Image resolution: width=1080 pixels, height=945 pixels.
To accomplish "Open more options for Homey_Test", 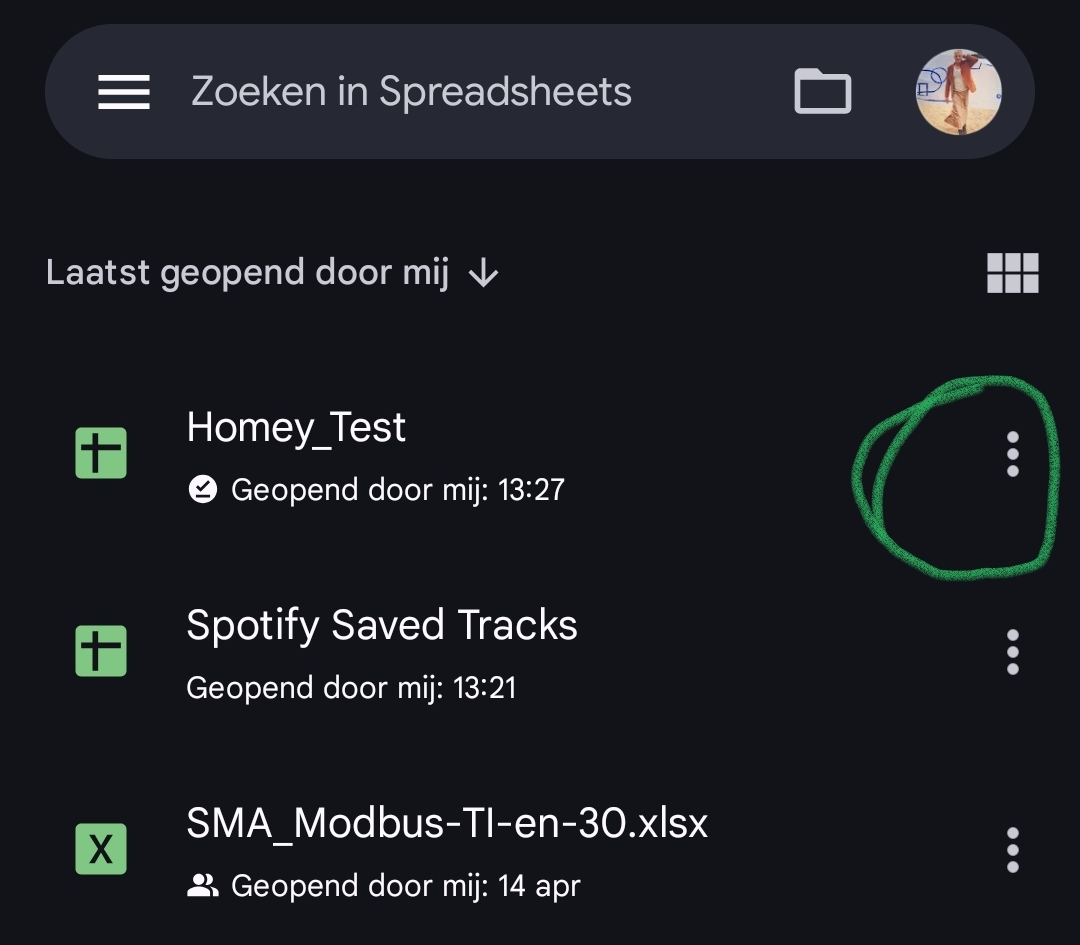I will point(1012,454).
